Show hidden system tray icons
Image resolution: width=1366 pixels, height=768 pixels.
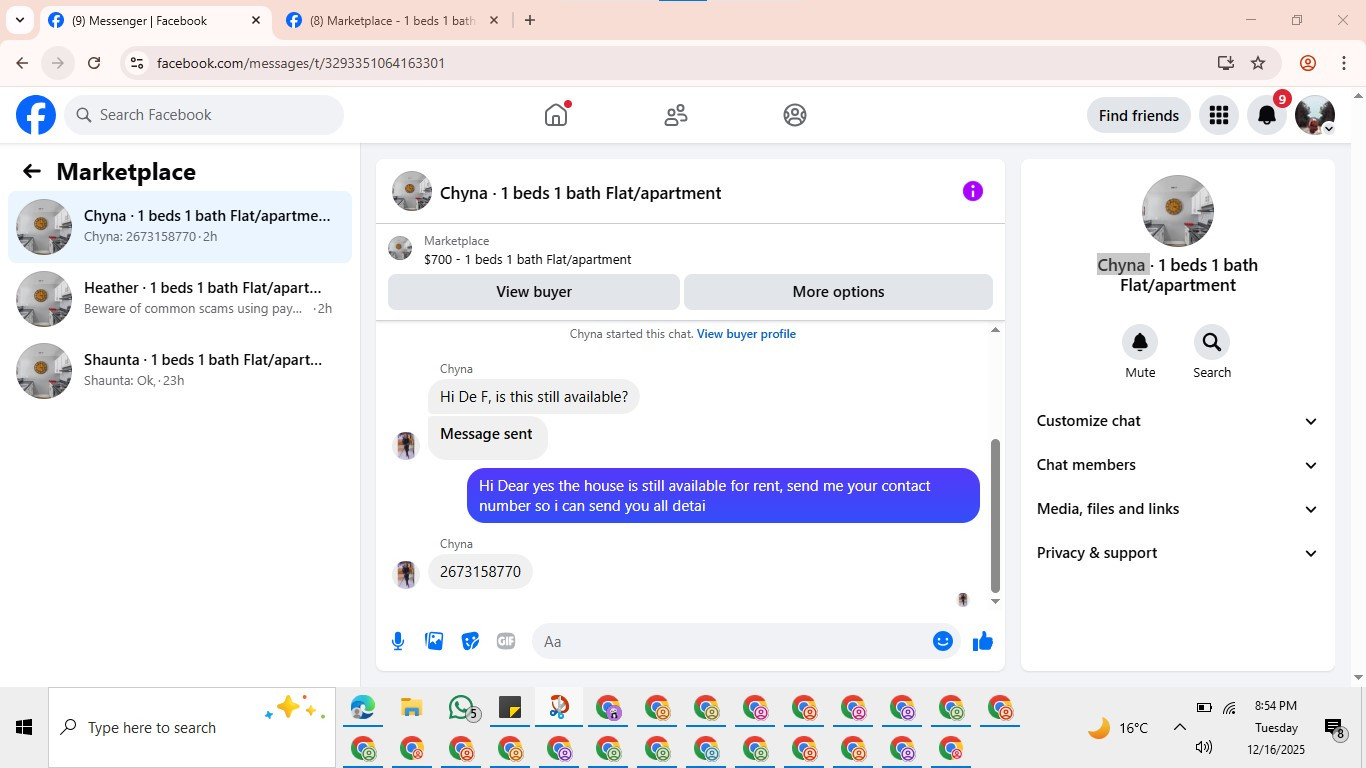pos(1180,727)
